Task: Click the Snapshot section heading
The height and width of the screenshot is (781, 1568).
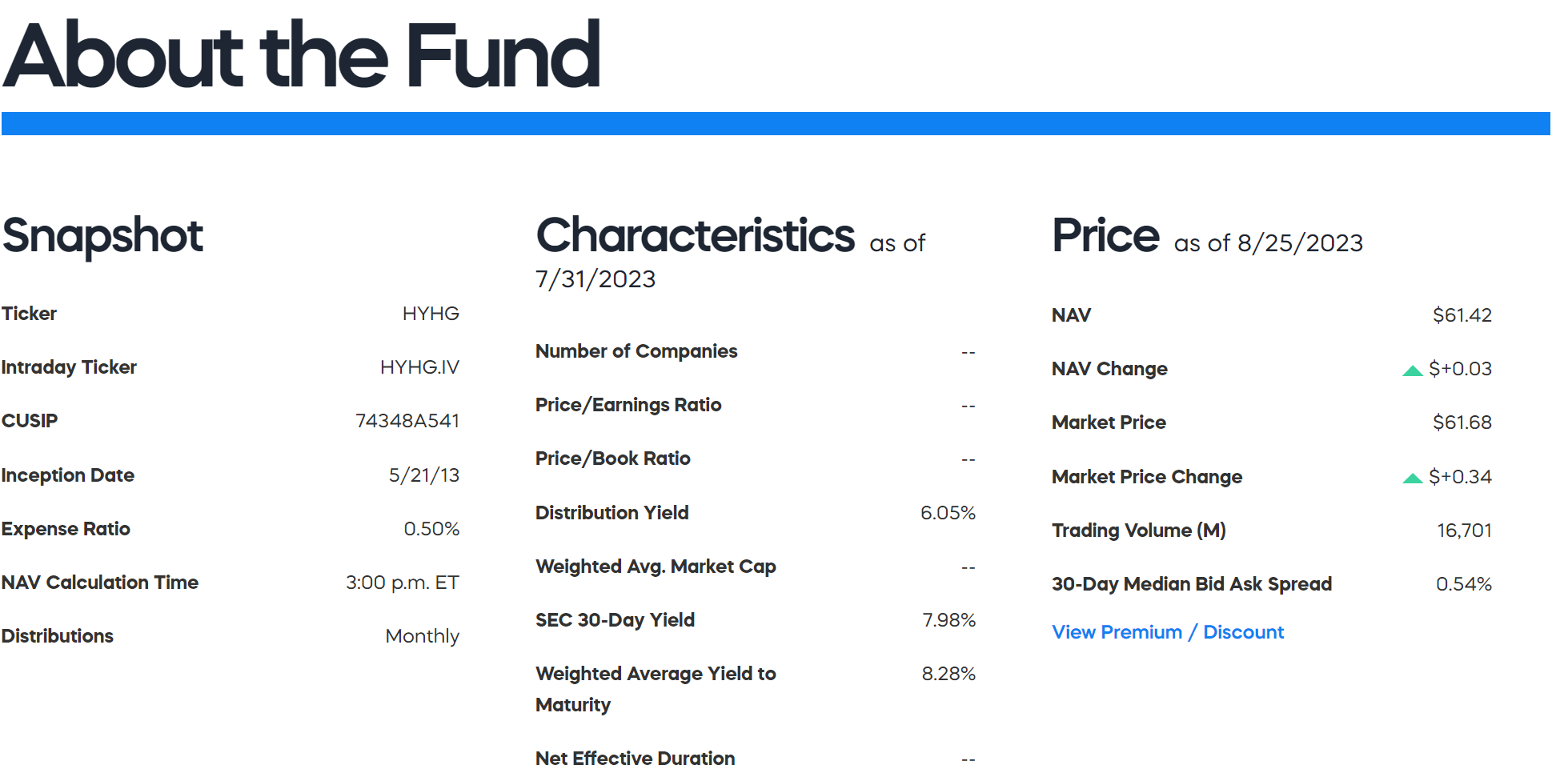Action: (102, 236)
